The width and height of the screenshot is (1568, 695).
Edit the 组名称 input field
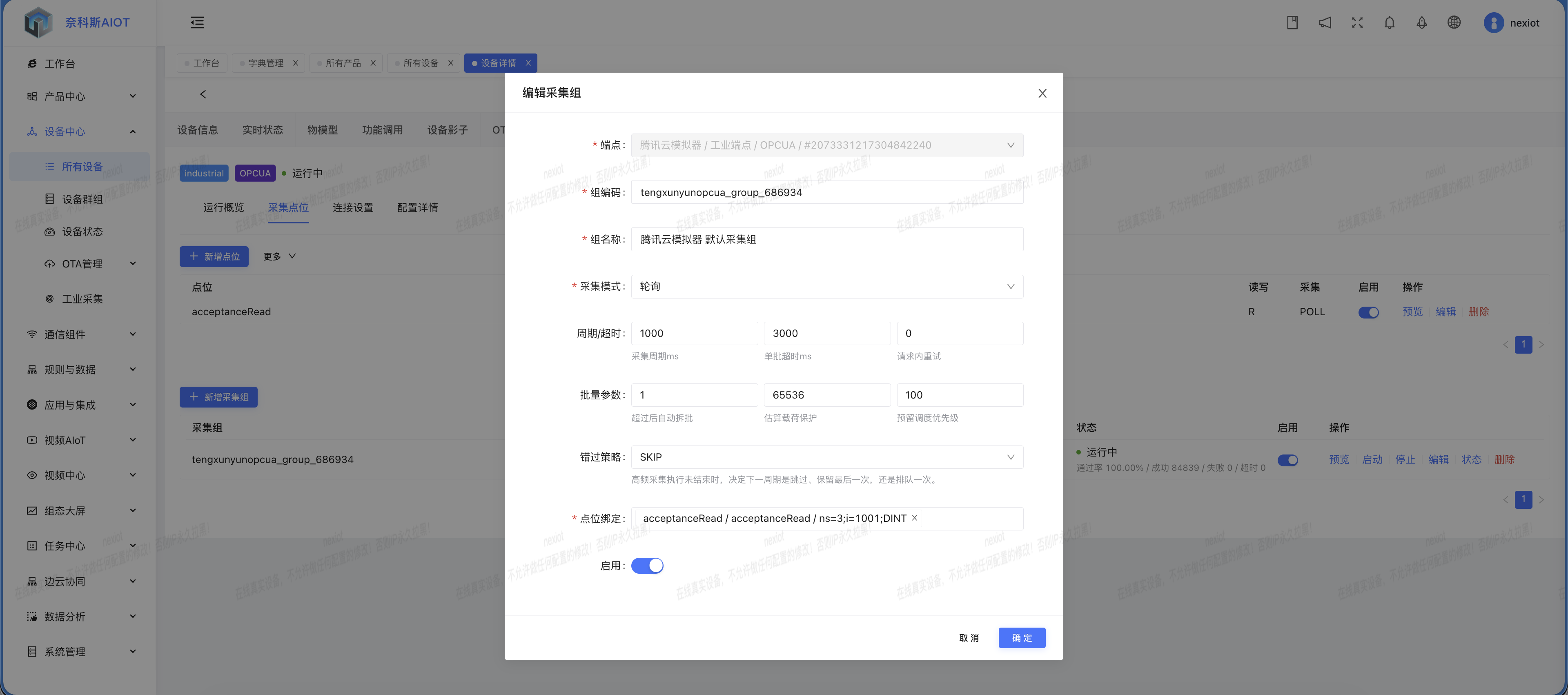tap(826, 240)
